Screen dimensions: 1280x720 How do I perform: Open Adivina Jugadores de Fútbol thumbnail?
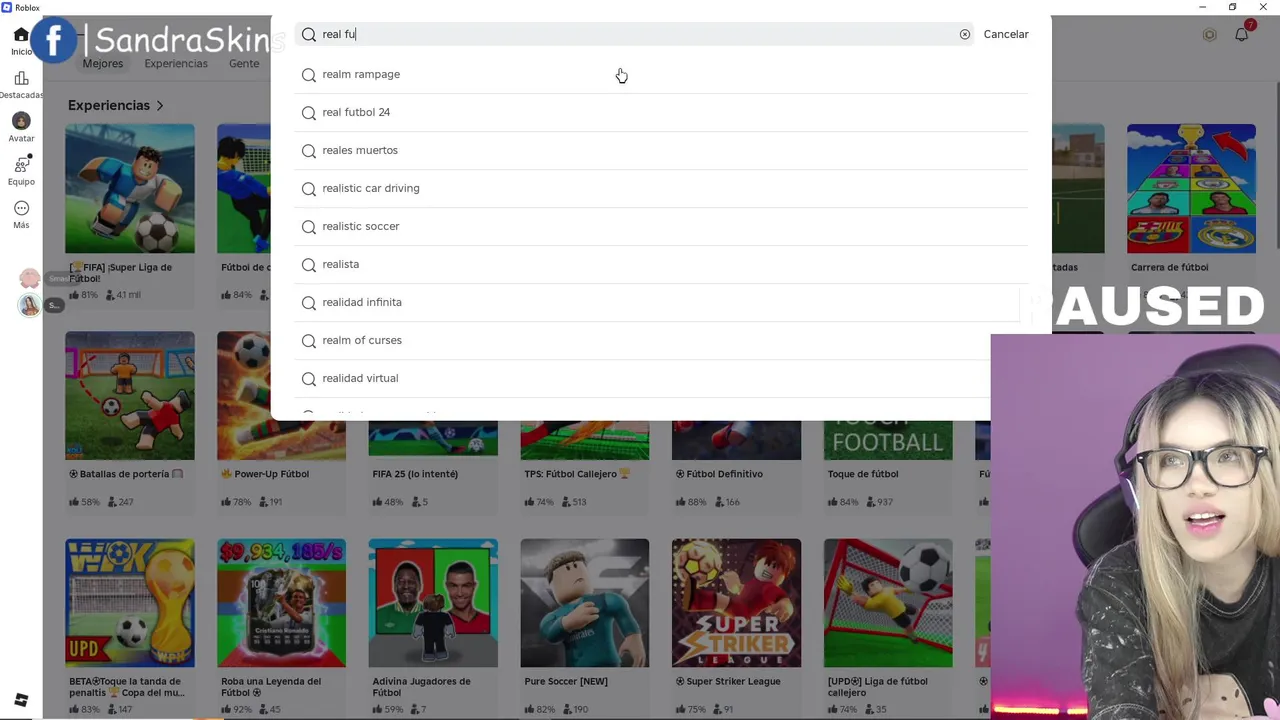click(433, 603)
